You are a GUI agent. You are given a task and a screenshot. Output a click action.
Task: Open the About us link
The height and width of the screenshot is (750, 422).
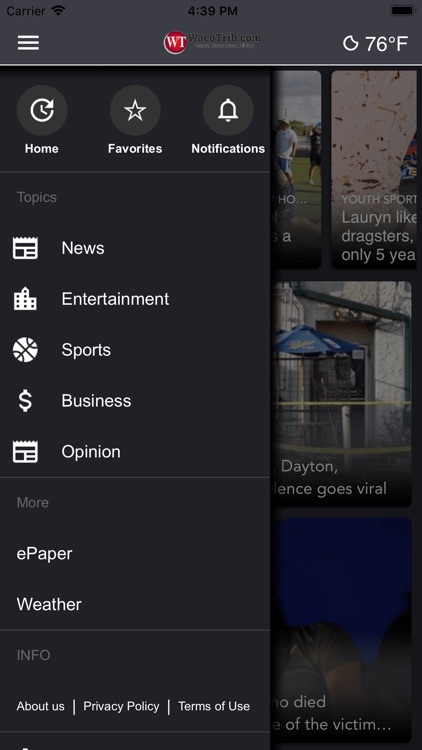41,706
